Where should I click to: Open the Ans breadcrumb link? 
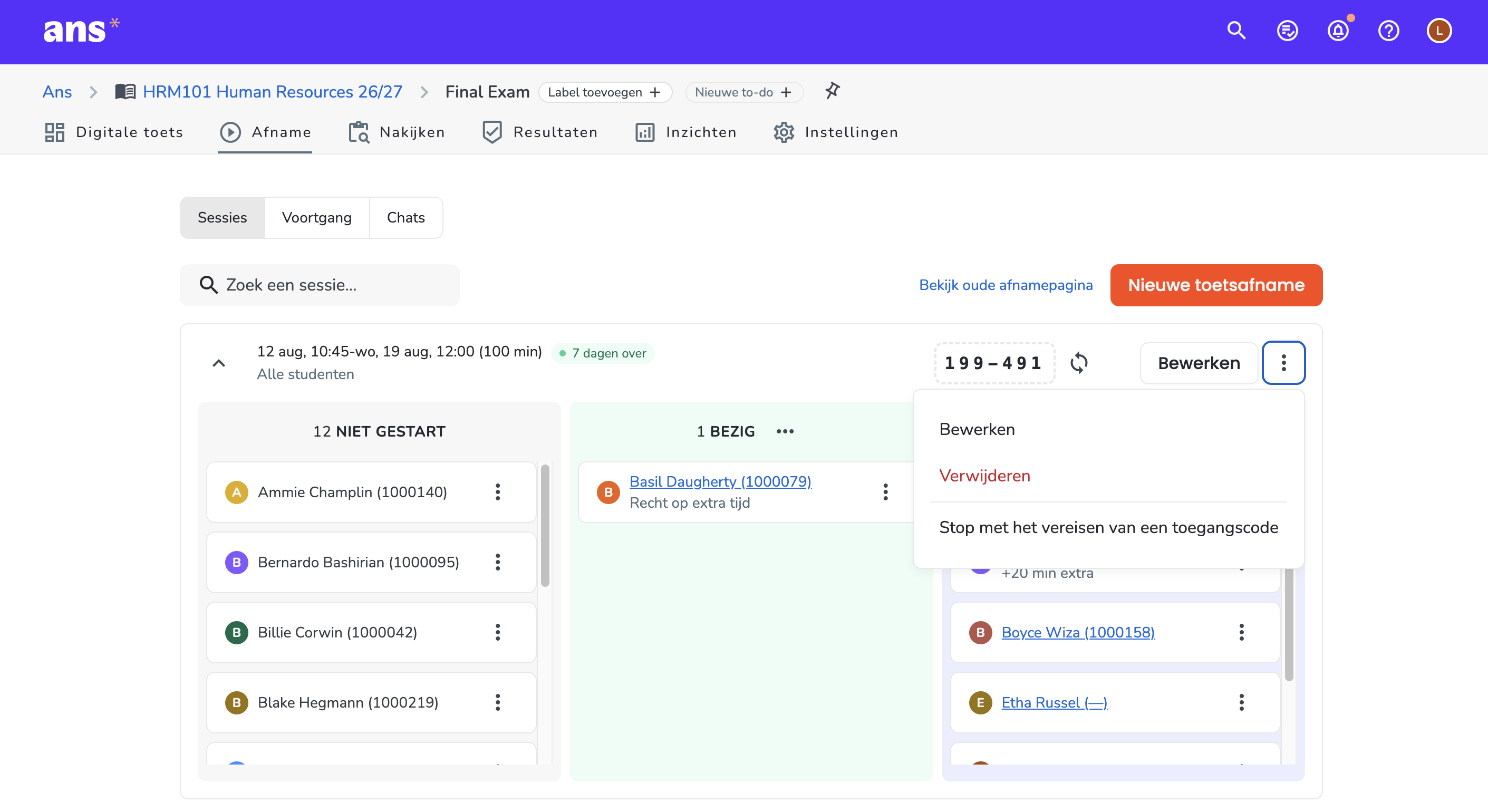[57, 92]
